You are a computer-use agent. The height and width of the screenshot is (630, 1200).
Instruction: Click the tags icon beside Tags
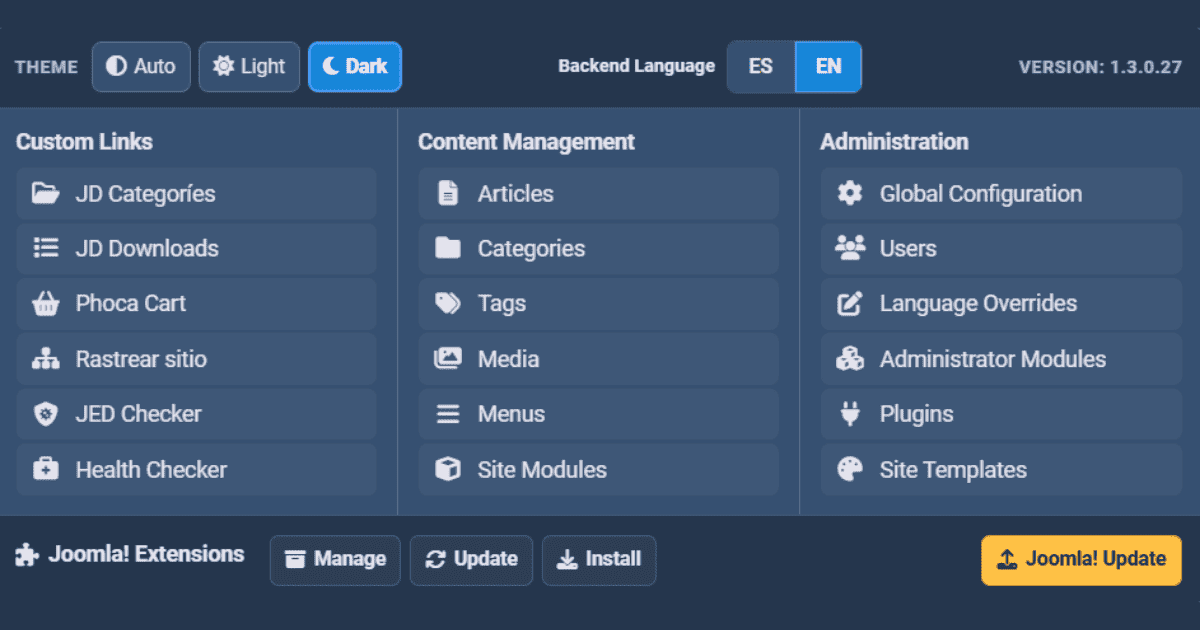[448, 304]
